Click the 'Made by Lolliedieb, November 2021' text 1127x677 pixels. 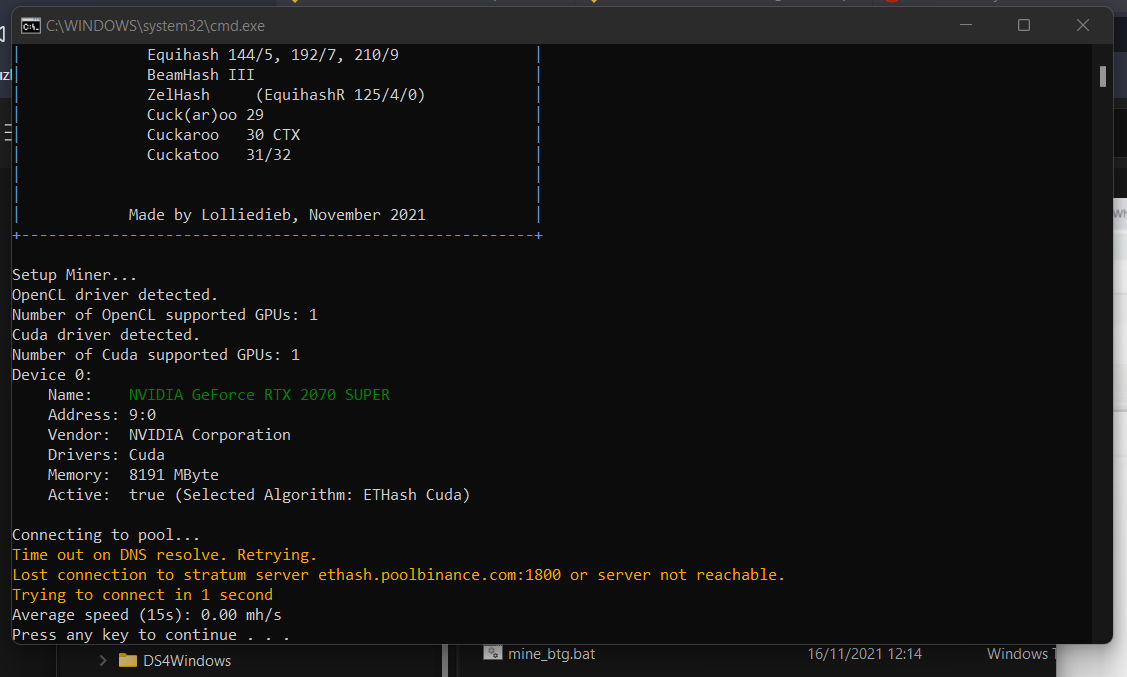click(x=277, y=215)
